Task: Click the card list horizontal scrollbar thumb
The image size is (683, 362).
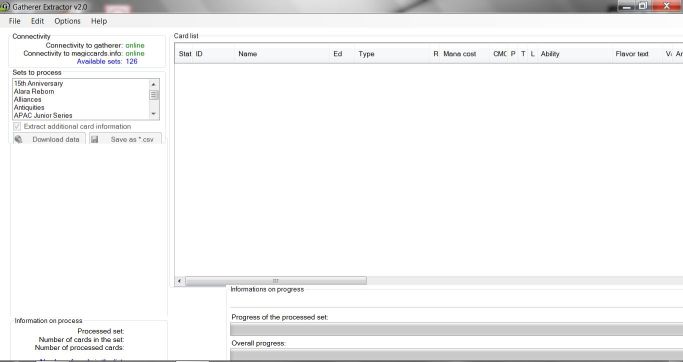Action: [276, 281]
